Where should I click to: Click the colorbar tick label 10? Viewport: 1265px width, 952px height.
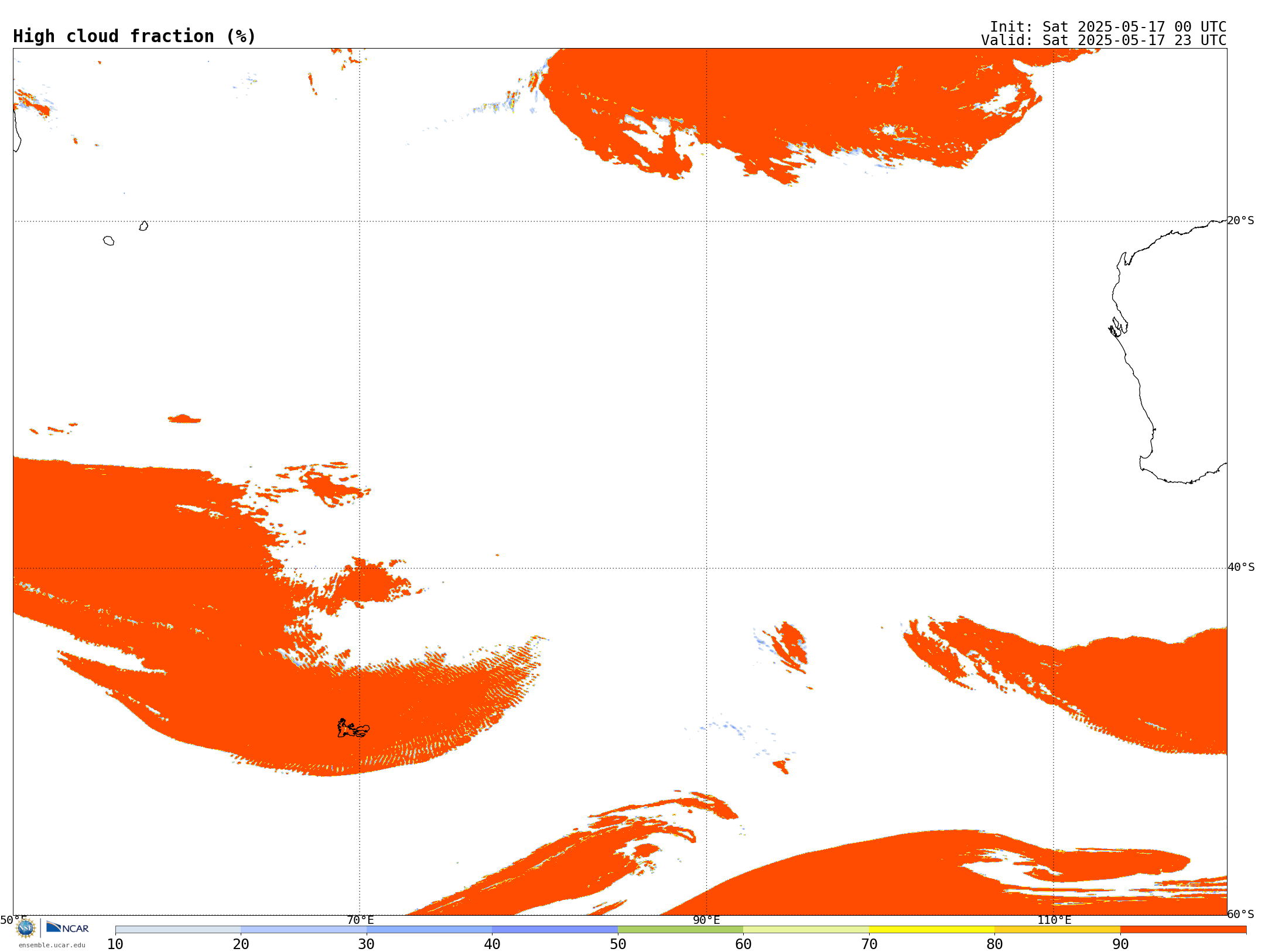(115, 944)
